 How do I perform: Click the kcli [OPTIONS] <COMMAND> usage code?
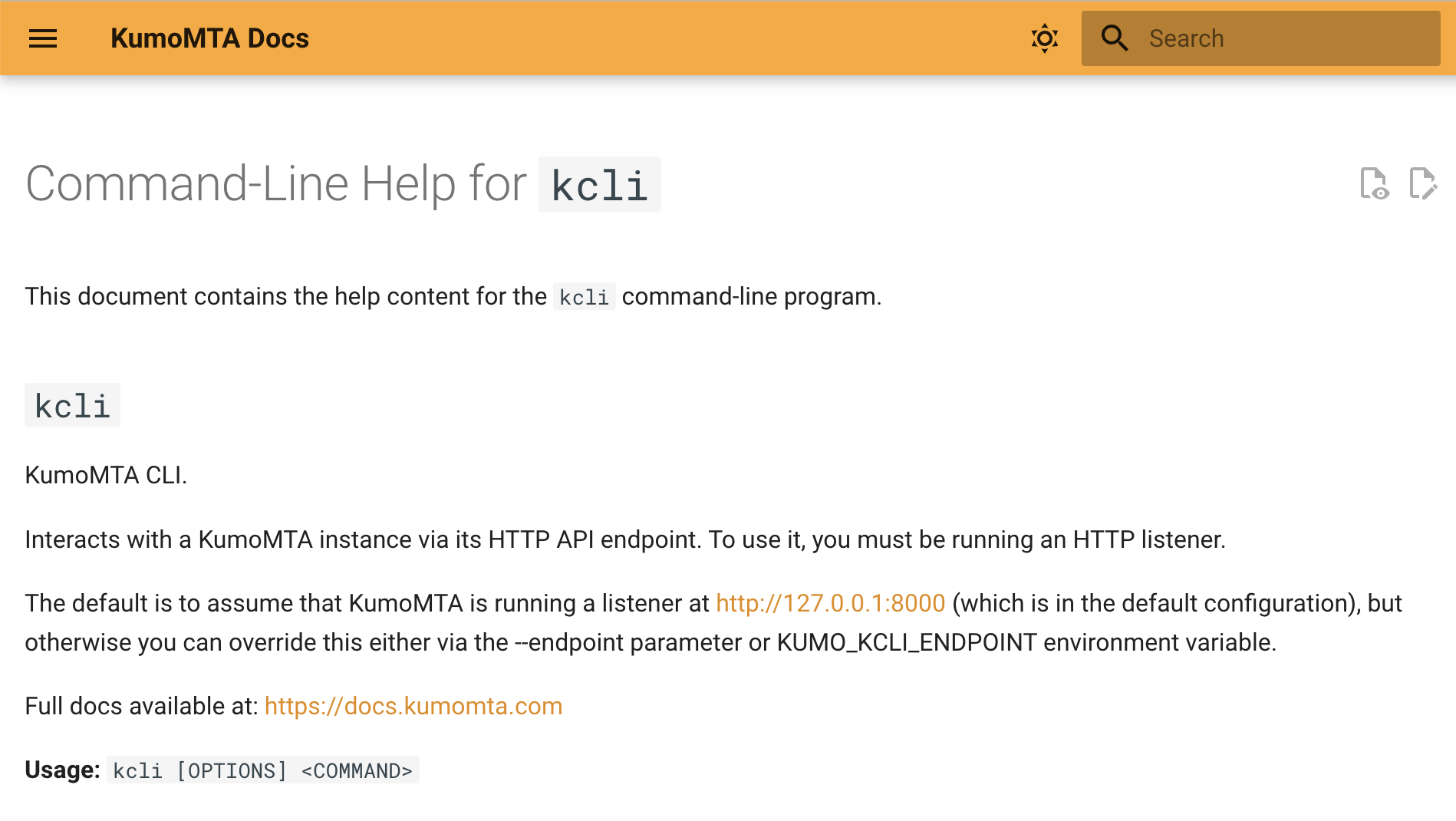(x=262, y=770)
